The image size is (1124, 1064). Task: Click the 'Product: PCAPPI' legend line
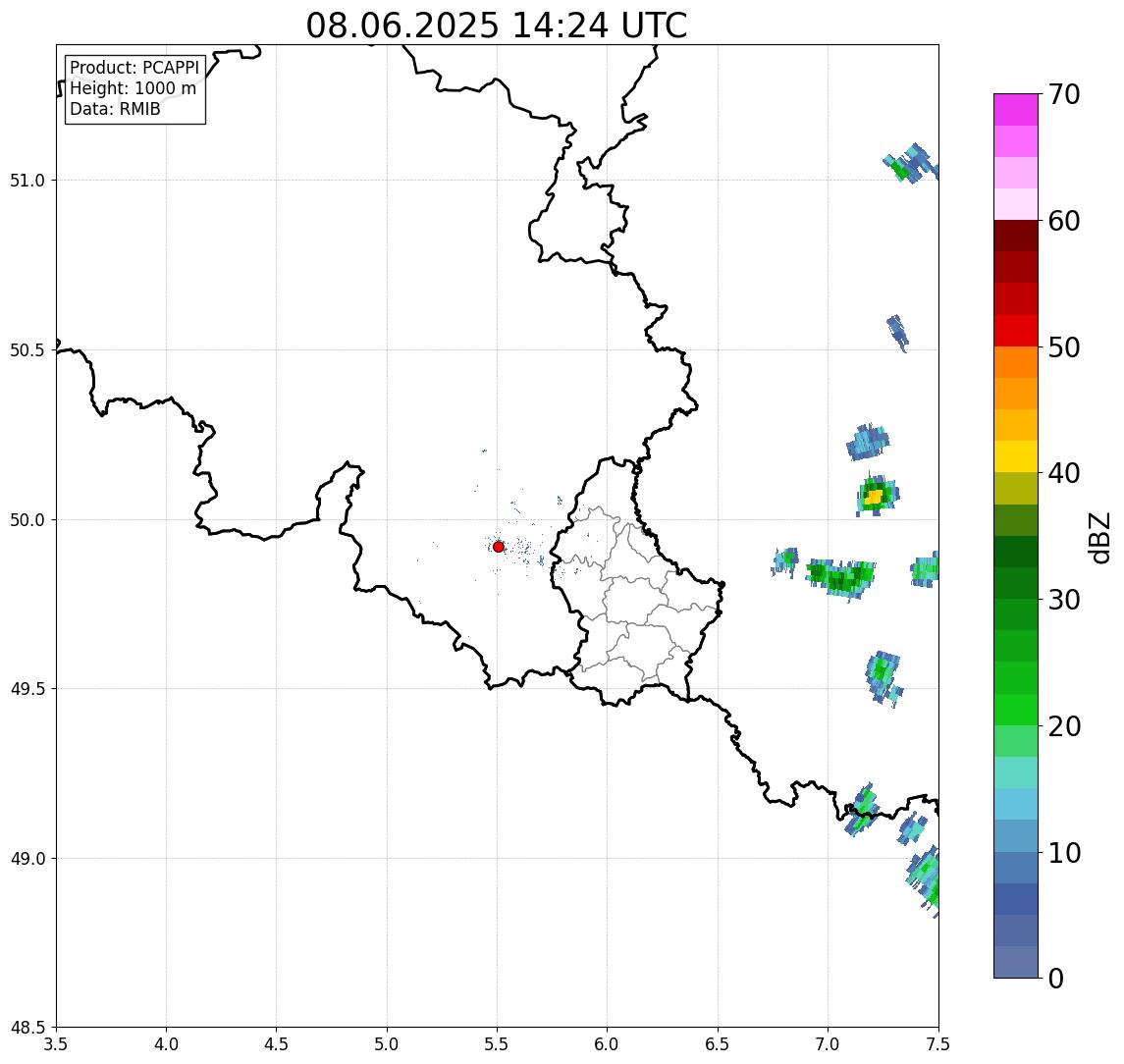point(134,68)
